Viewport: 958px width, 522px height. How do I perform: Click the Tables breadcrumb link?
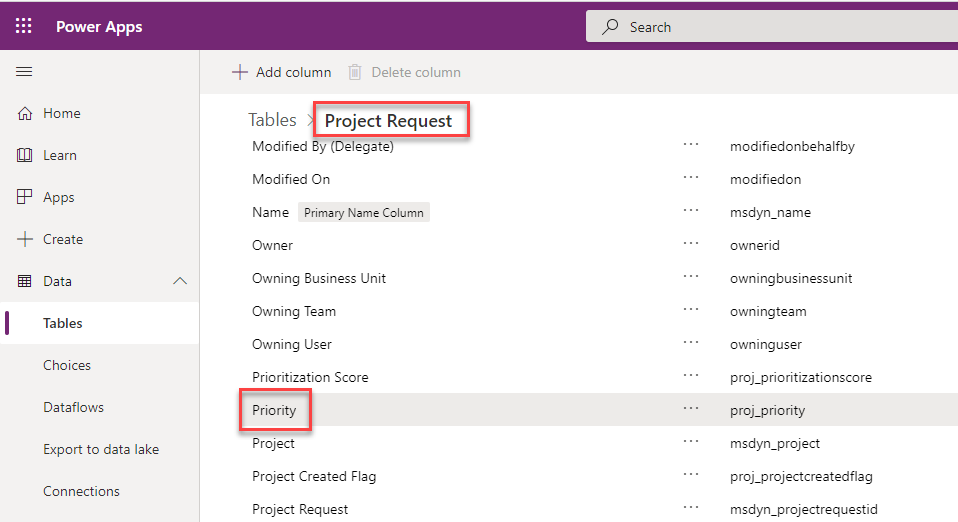click(x=272, y=121)
